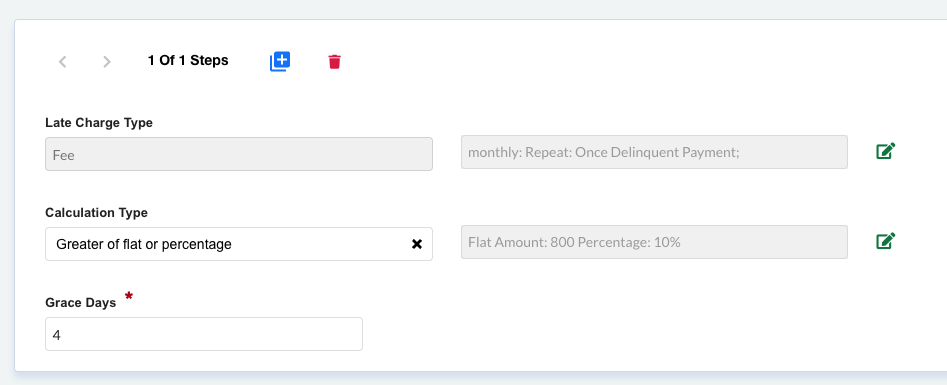The height and width of the screenshot is (385, 947).
Task: Edit the Calculation Type flat amount details
Action: [x=885, y=241]
